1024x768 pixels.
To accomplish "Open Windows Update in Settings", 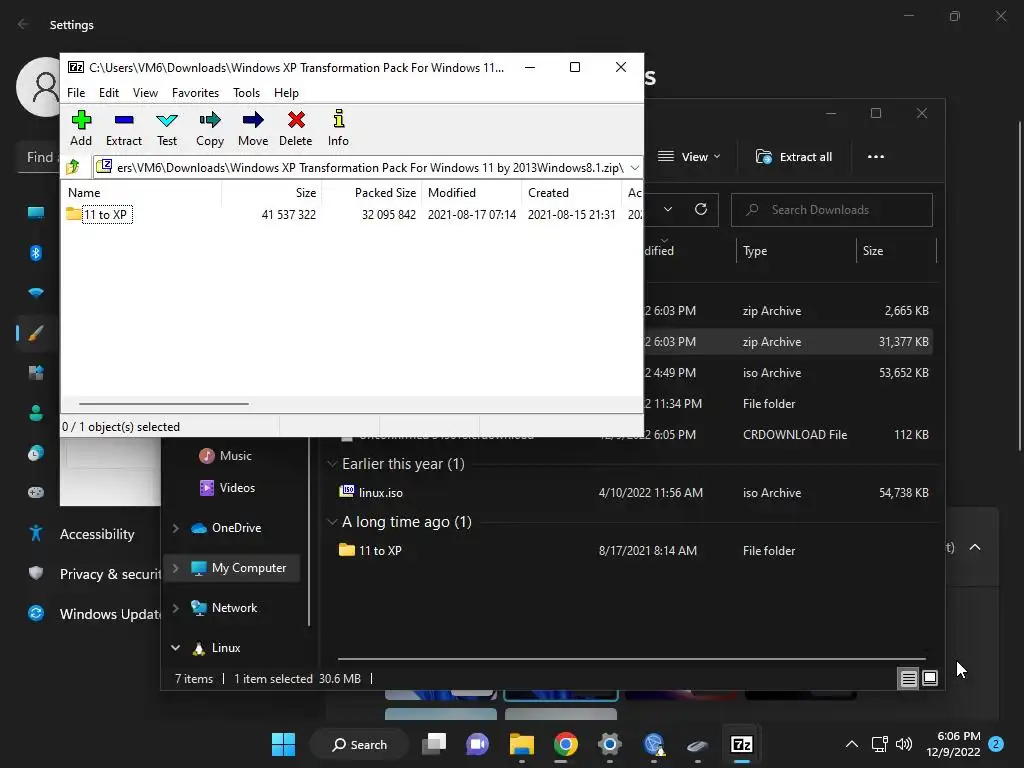I will pos(95,614).
